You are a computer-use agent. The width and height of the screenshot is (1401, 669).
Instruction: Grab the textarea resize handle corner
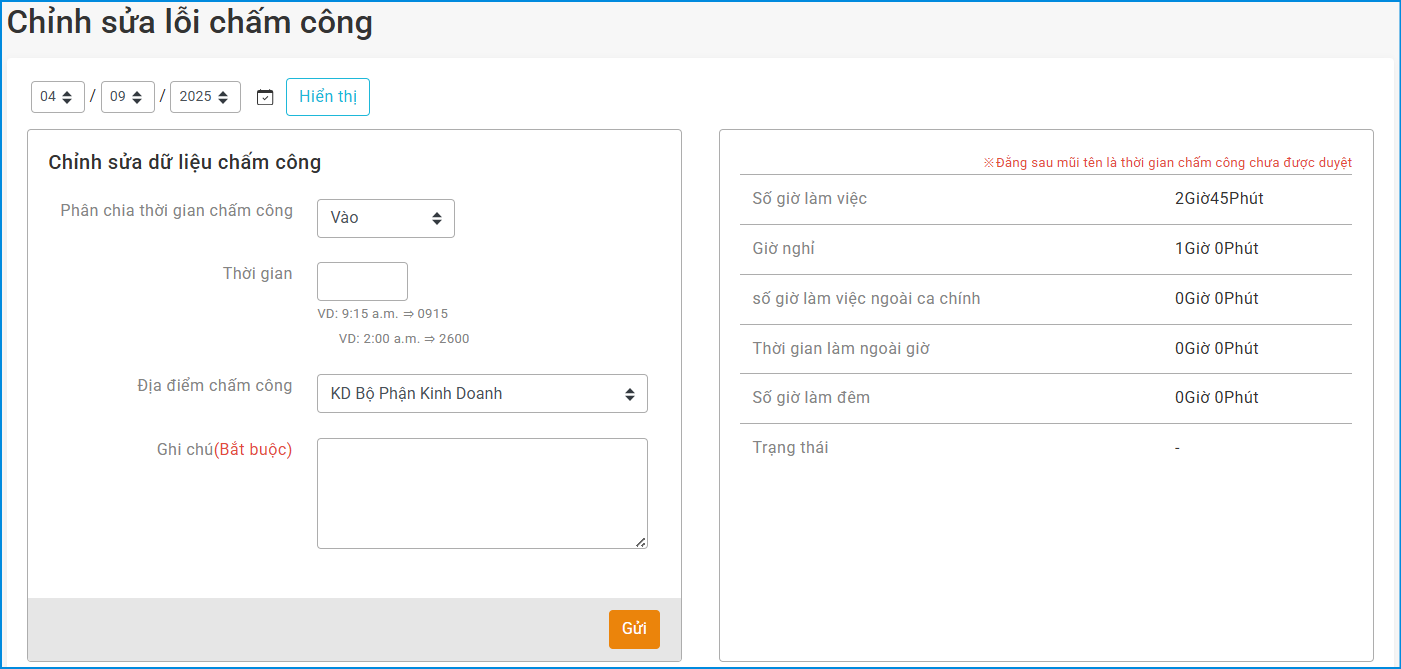click(641, 542)
